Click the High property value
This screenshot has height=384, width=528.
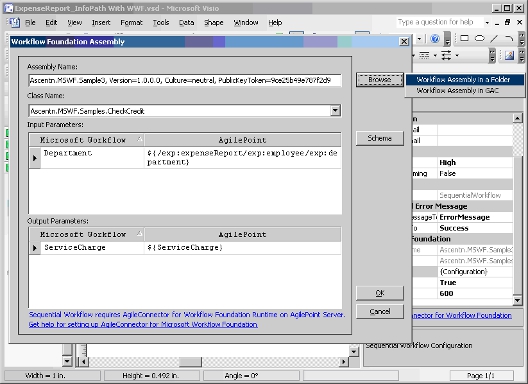pos(475,162)
